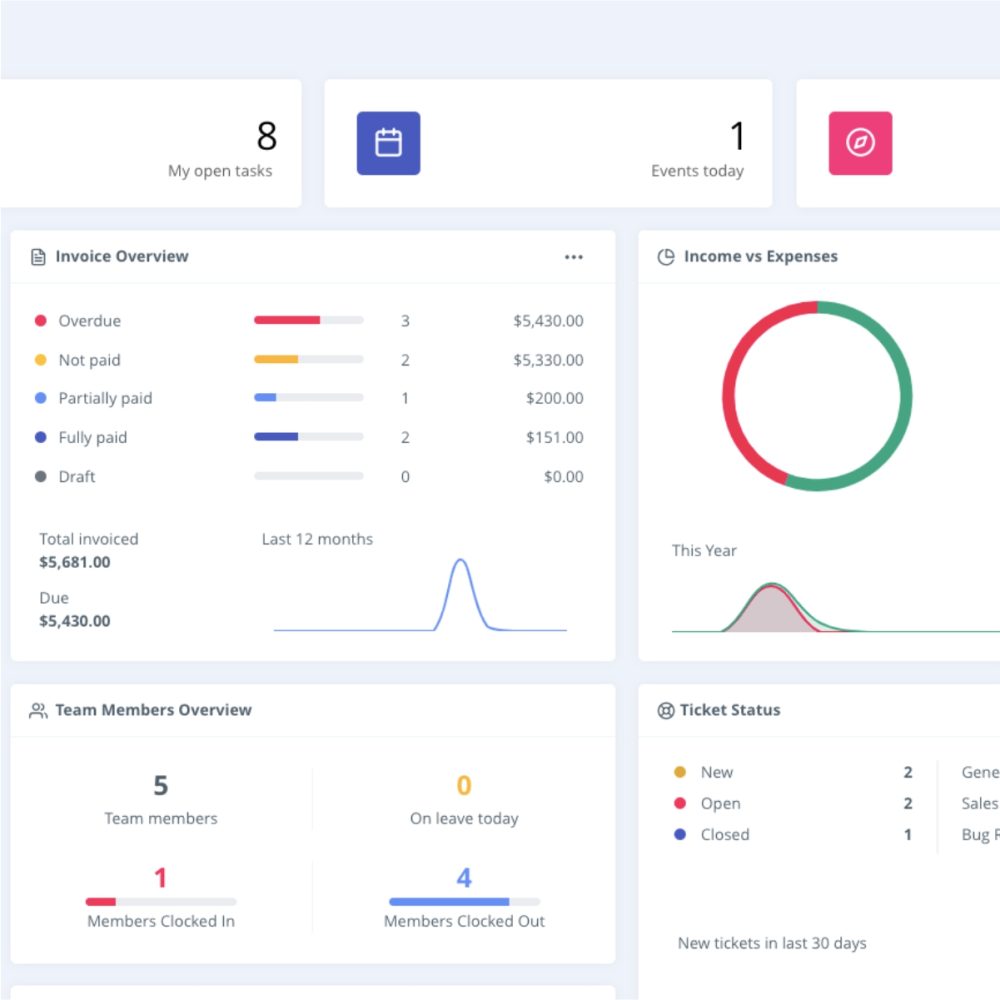Click the Income vs Expenses pie icon
The image size is (1000, 1000).
point(666,257)
